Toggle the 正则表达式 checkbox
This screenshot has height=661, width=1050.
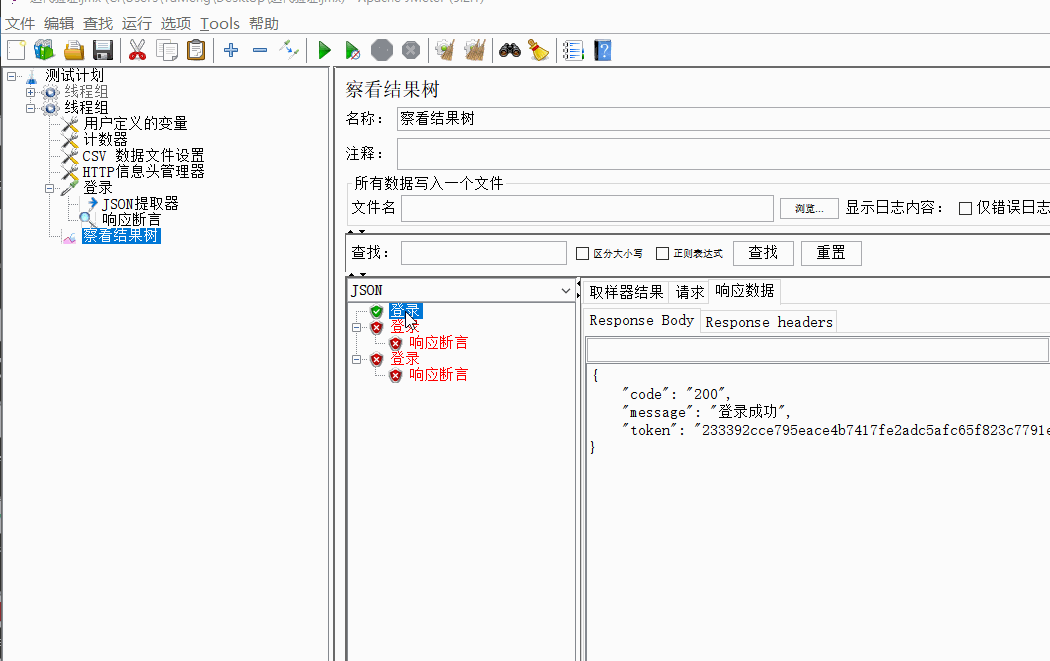[662, 254]
